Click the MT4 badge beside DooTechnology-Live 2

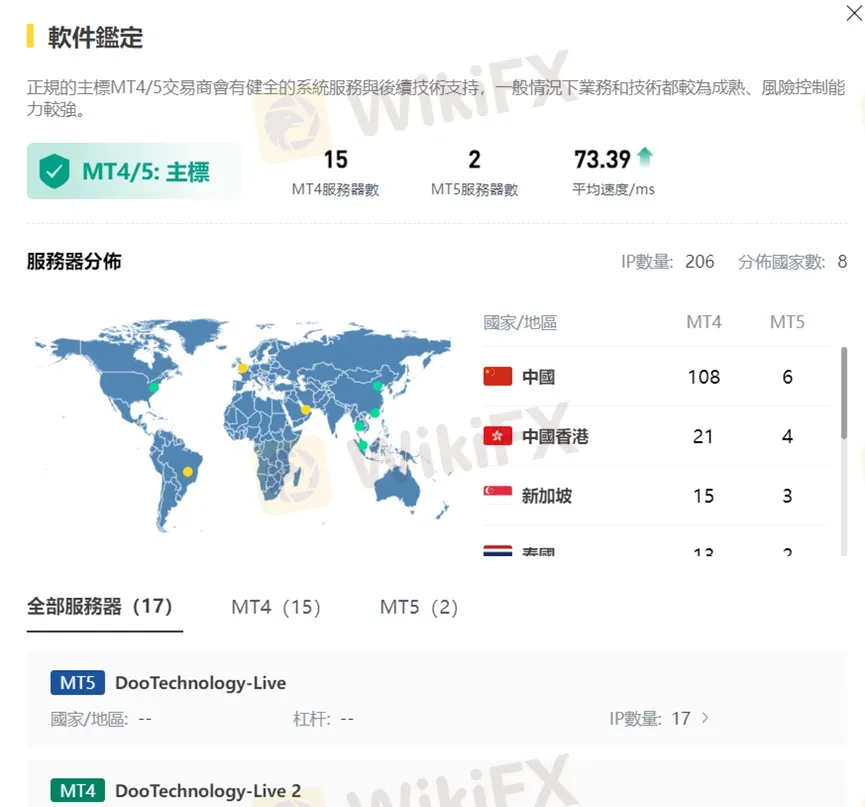(x=76, y=790)
